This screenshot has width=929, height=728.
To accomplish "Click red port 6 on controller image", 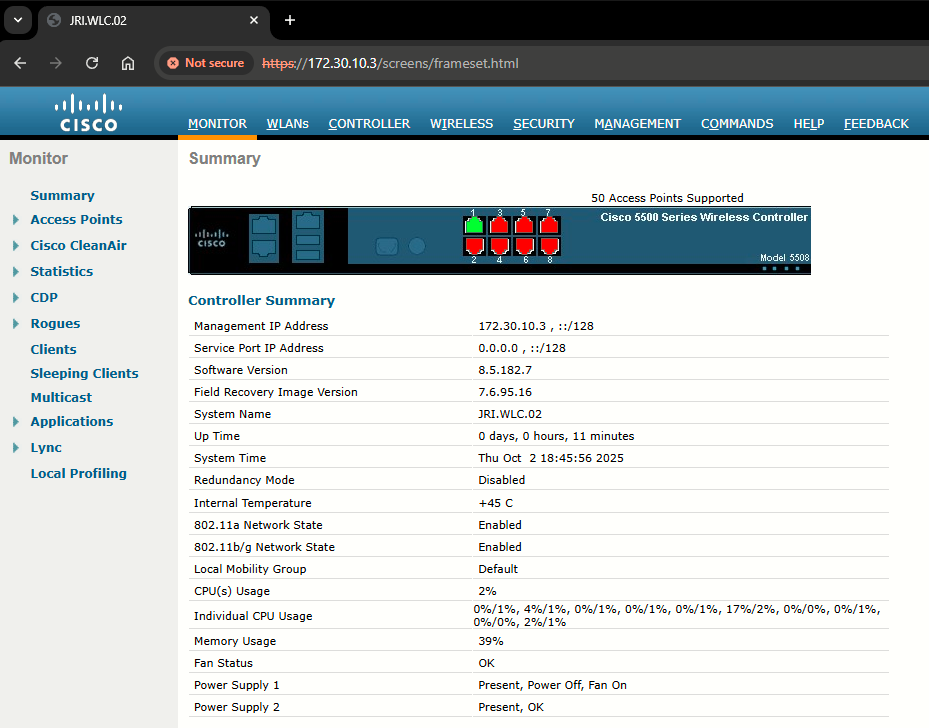I will [x=524, y=246].
